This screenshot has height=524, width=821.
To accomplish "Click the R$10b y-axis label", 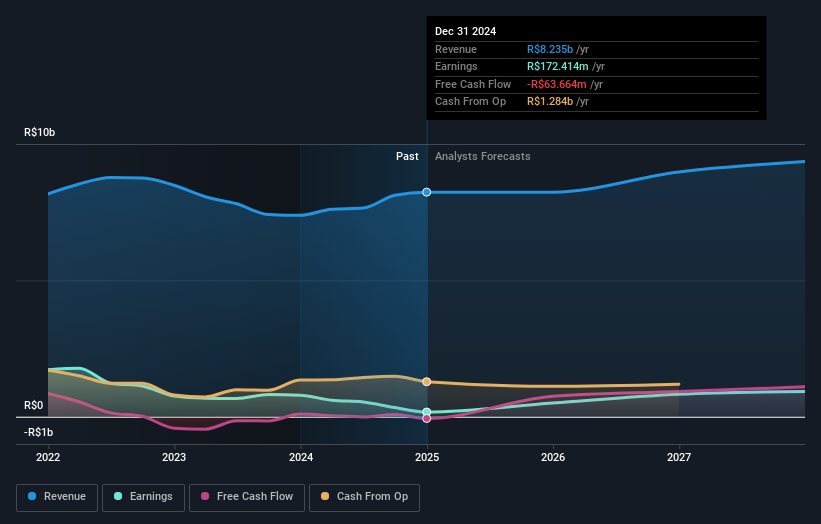I will (x=39, y=132).
